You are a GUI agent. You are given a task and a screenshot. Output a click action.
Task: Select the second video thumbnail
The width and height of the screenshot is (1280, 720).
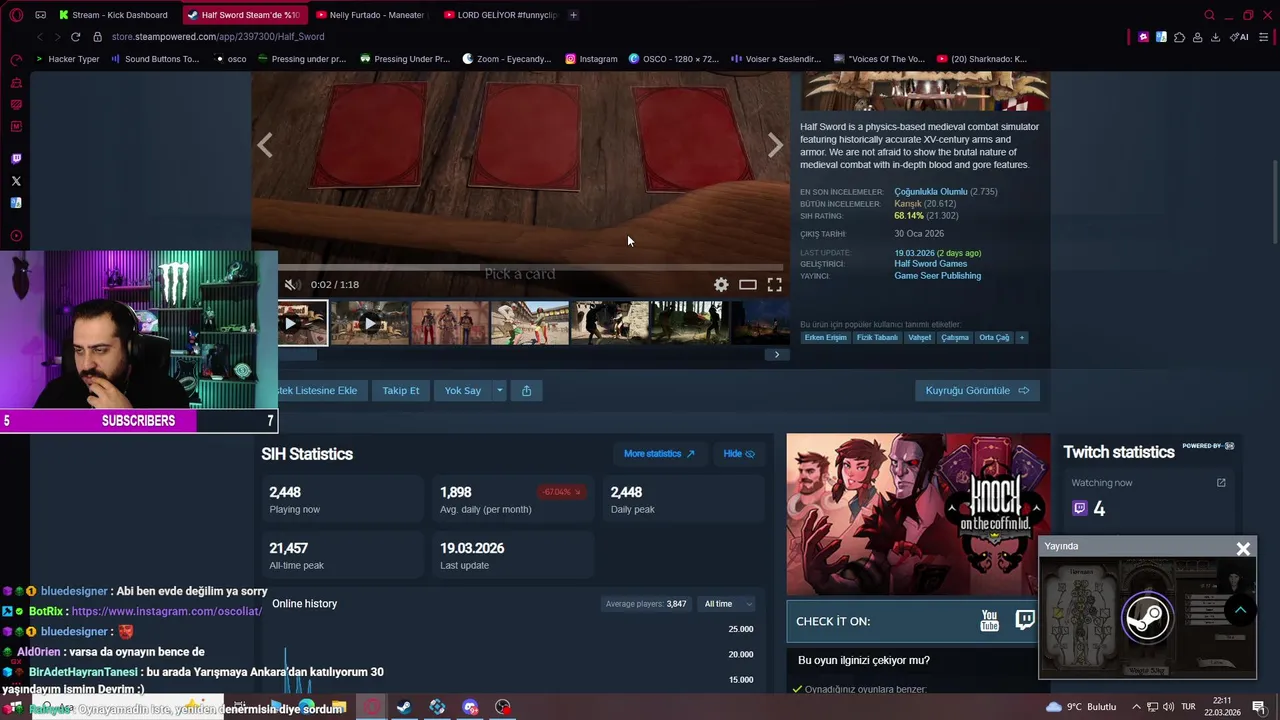click(370, 323)
